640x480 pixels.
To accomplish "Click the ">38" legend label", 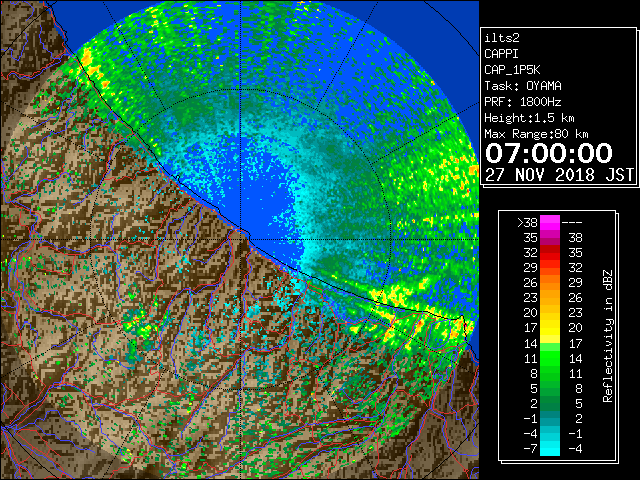I will (527, 223).
